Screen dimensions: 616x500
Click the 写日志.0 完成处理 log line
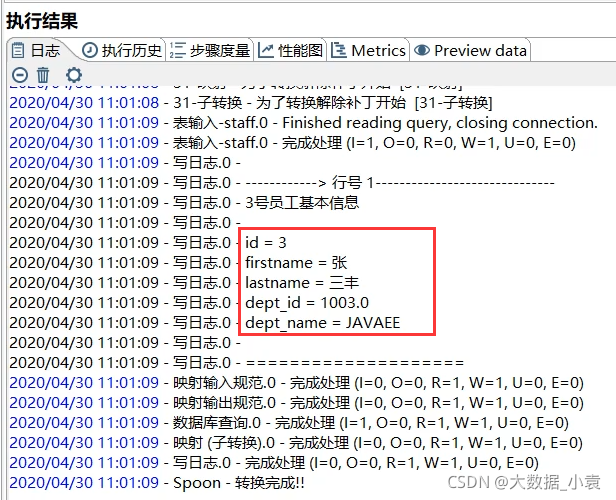click(x=274, y=463)
